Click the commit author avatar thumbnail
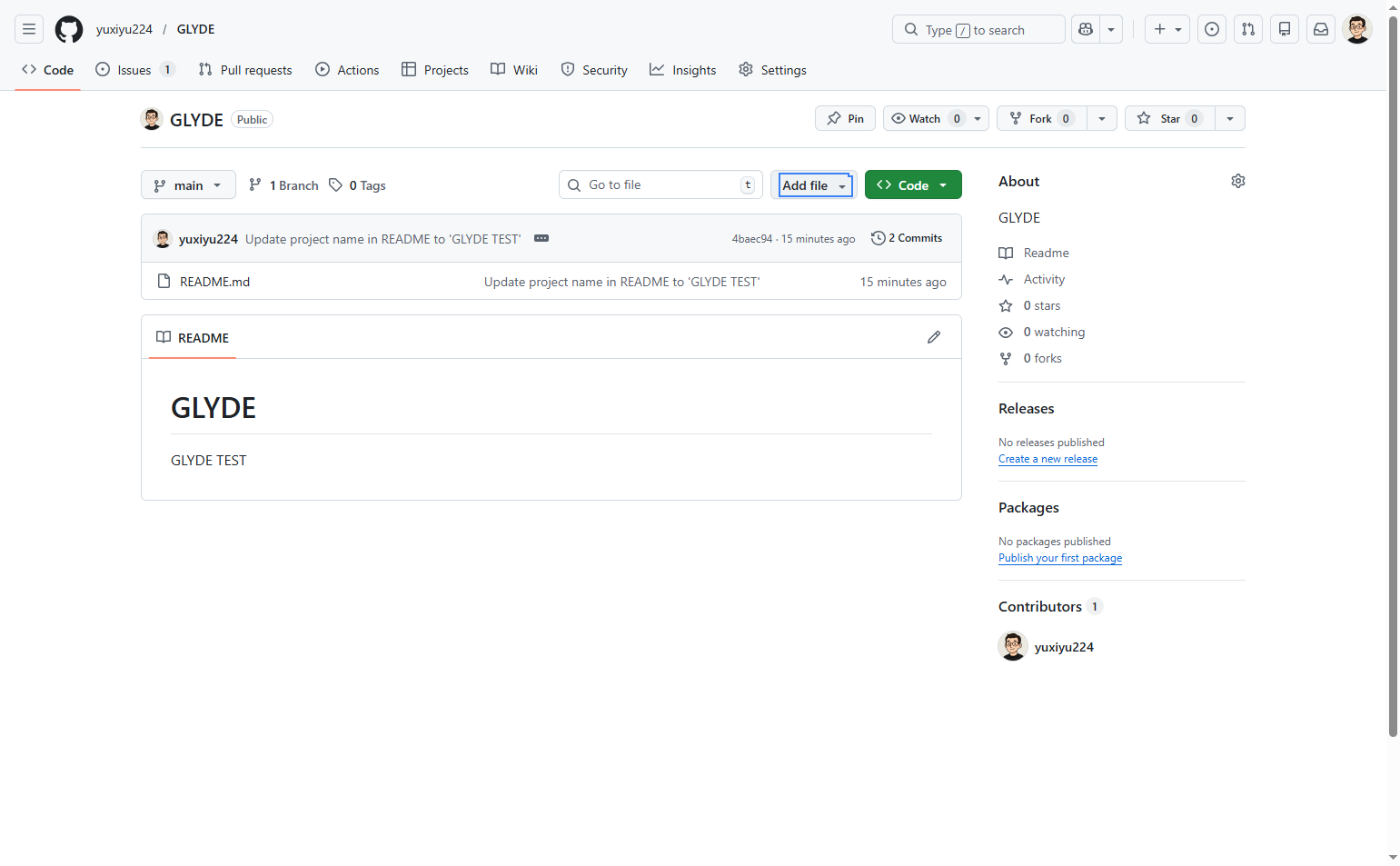The image size is (1400, 866). (164, 239)
